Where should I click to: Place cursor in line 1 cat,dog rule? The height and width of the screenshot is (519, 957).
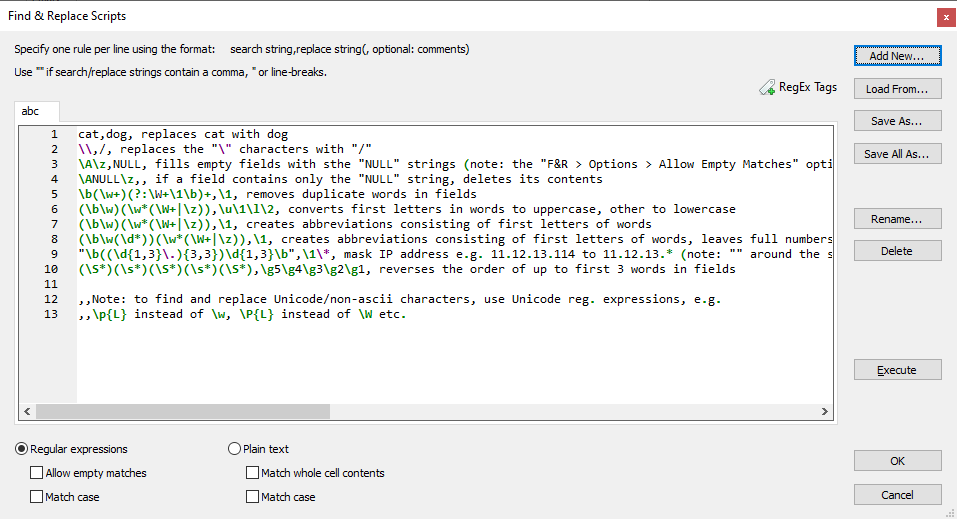(x=183, y=134)
